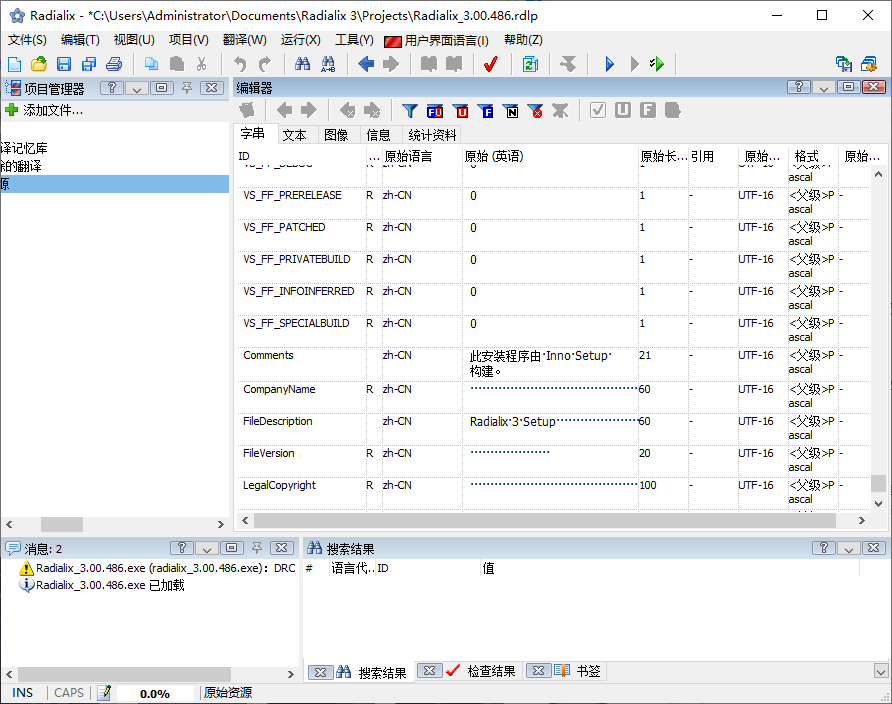Run the localized file with the green play icon
Screen dimensions: 892x704
(x=659, y=64)
